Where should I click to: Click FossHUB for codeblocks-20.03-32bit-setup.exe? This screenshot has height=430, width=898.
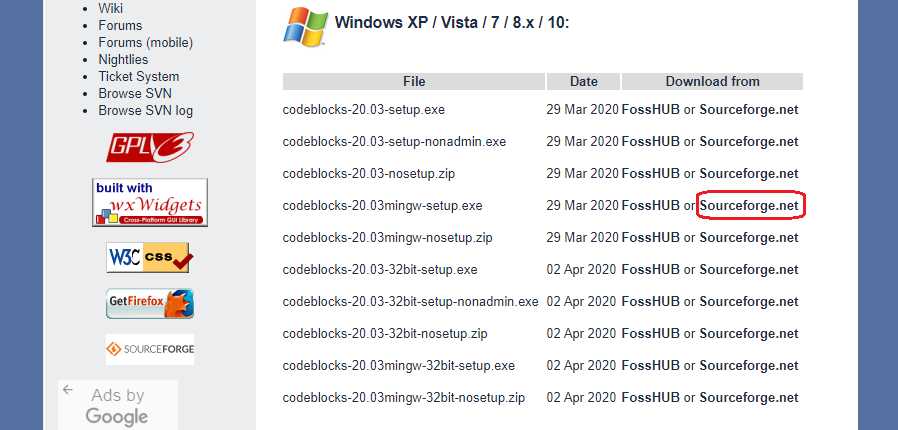point(651,270)
